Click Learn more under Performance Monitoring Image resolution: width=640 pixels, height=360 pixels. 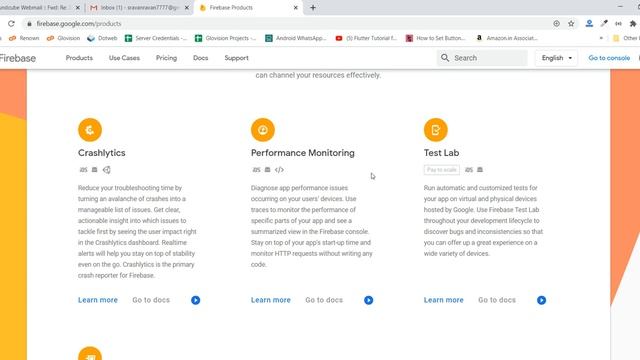[x=271, y=300]
